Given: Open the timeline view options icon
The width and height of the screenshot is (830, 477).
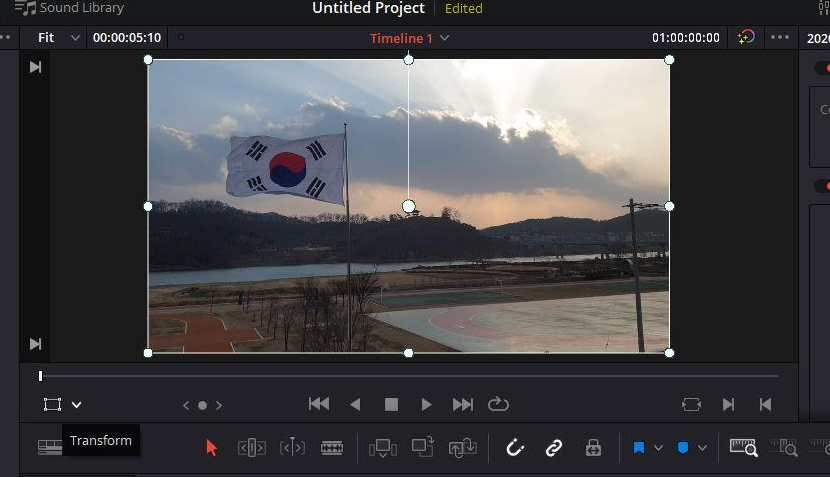Looking at the screenshot, I should (50, 447).
